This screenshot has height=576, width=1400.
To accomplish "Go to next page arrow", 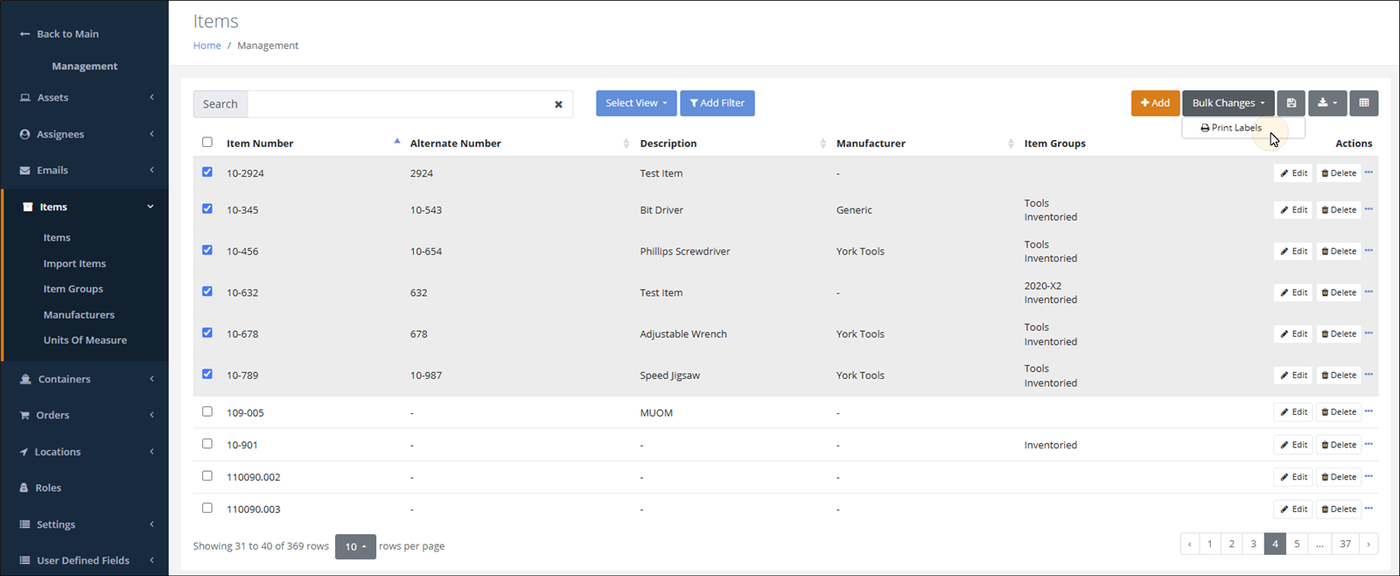I will pyautogui.click(x=1369, y=544).
